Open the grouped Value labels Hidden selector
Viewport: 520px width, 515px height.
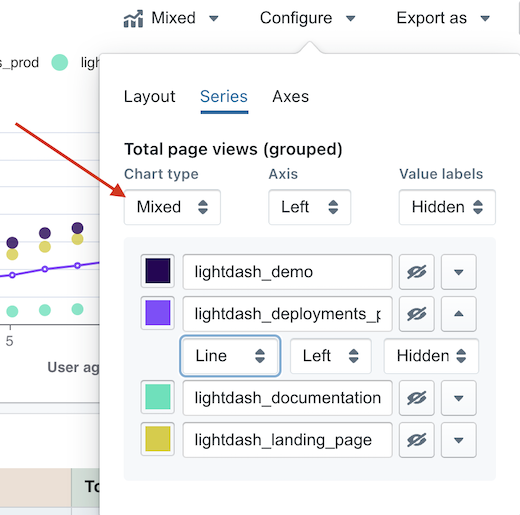click(447, 207)
